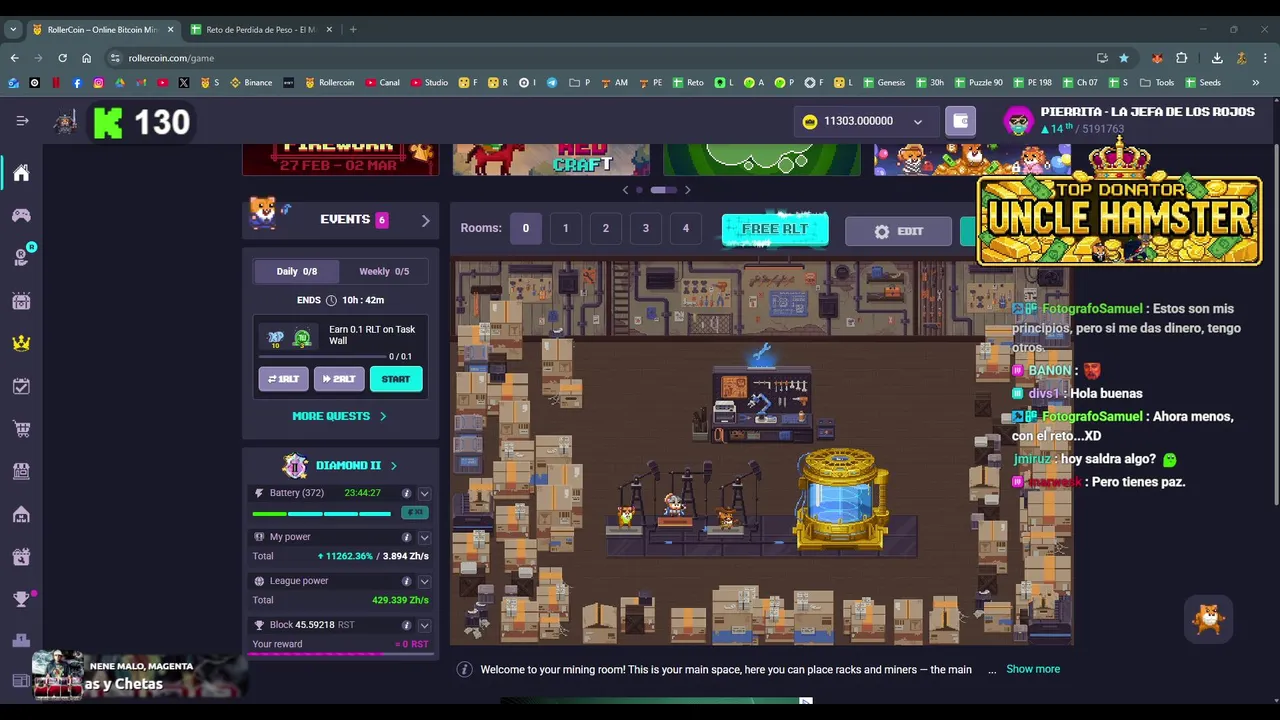Screen dimensions: 1280x720
Task: Expand the League power section dropdown
Action: click(425, 581)
